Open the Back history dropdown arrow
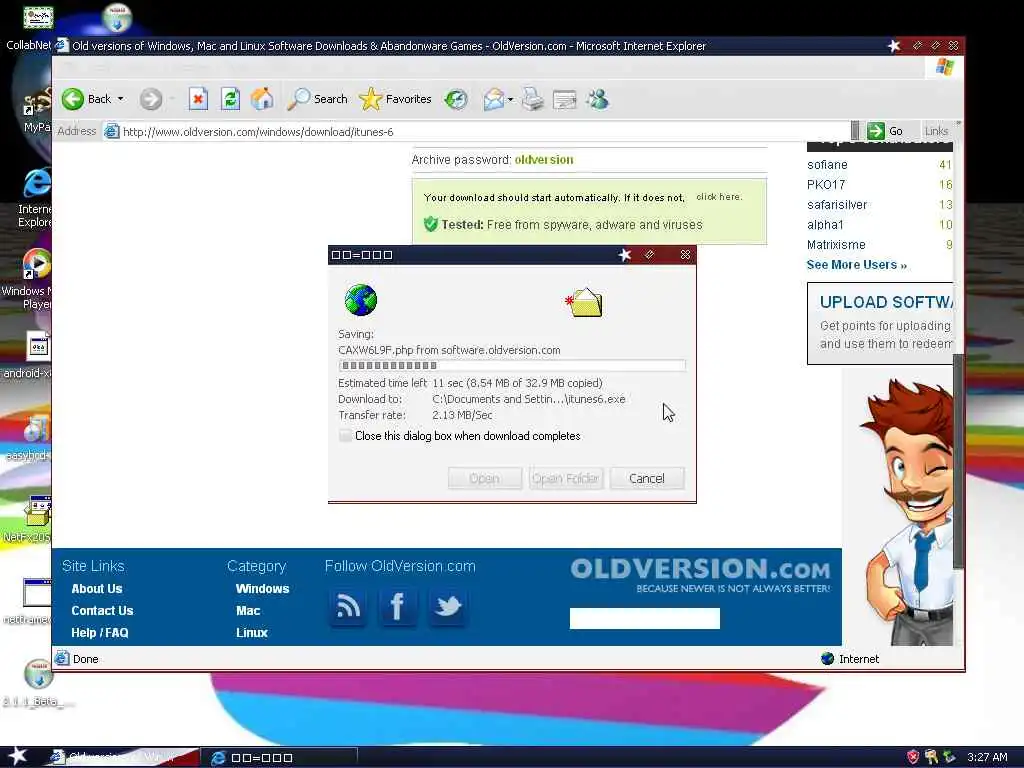Image resolution: width=1024 pixels, height=768 pixels. (121, 99)
